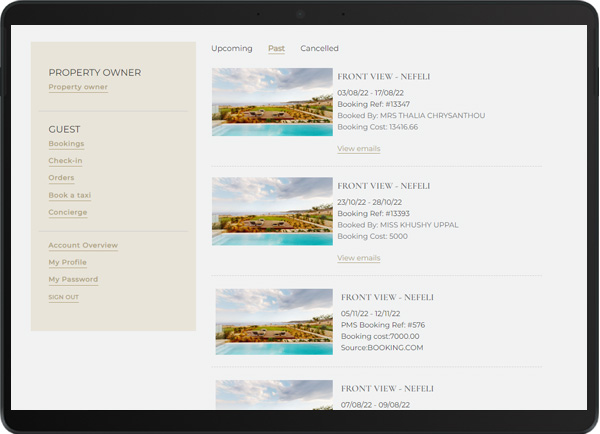Click SIGN OUT
Image resolution: width=600 pixels, height=434 pixels.
point(64,297)
